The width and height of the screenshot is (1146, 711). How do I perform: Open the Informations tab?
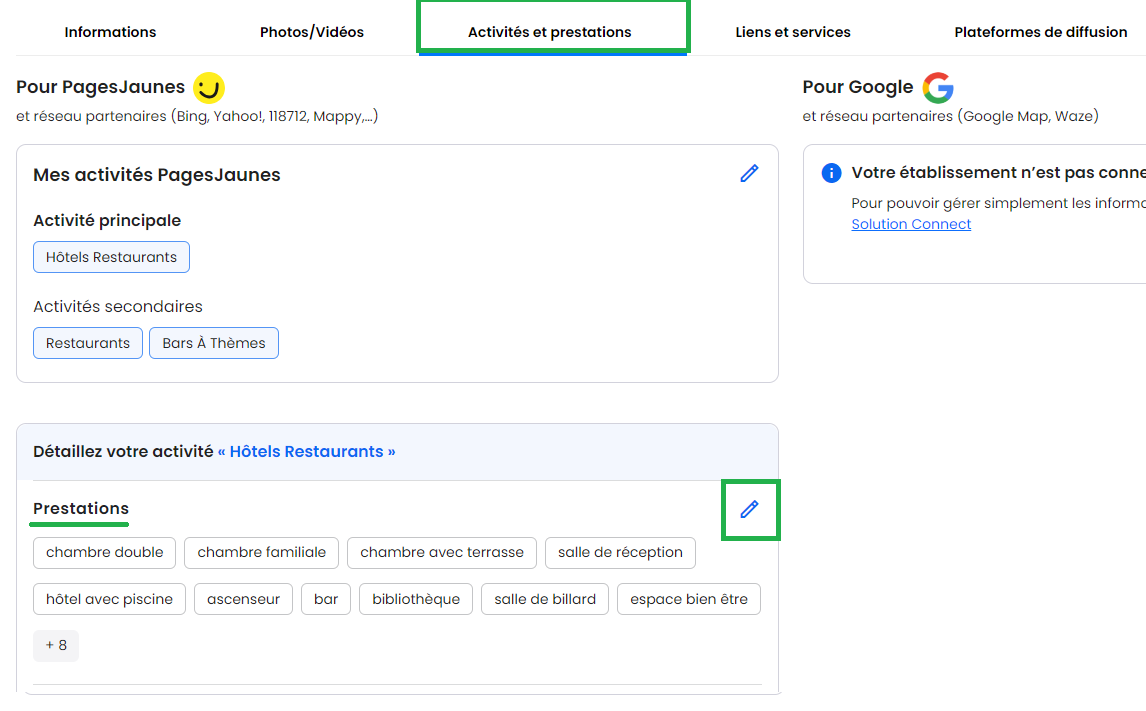pyautogui.click(x=110, y=32)
